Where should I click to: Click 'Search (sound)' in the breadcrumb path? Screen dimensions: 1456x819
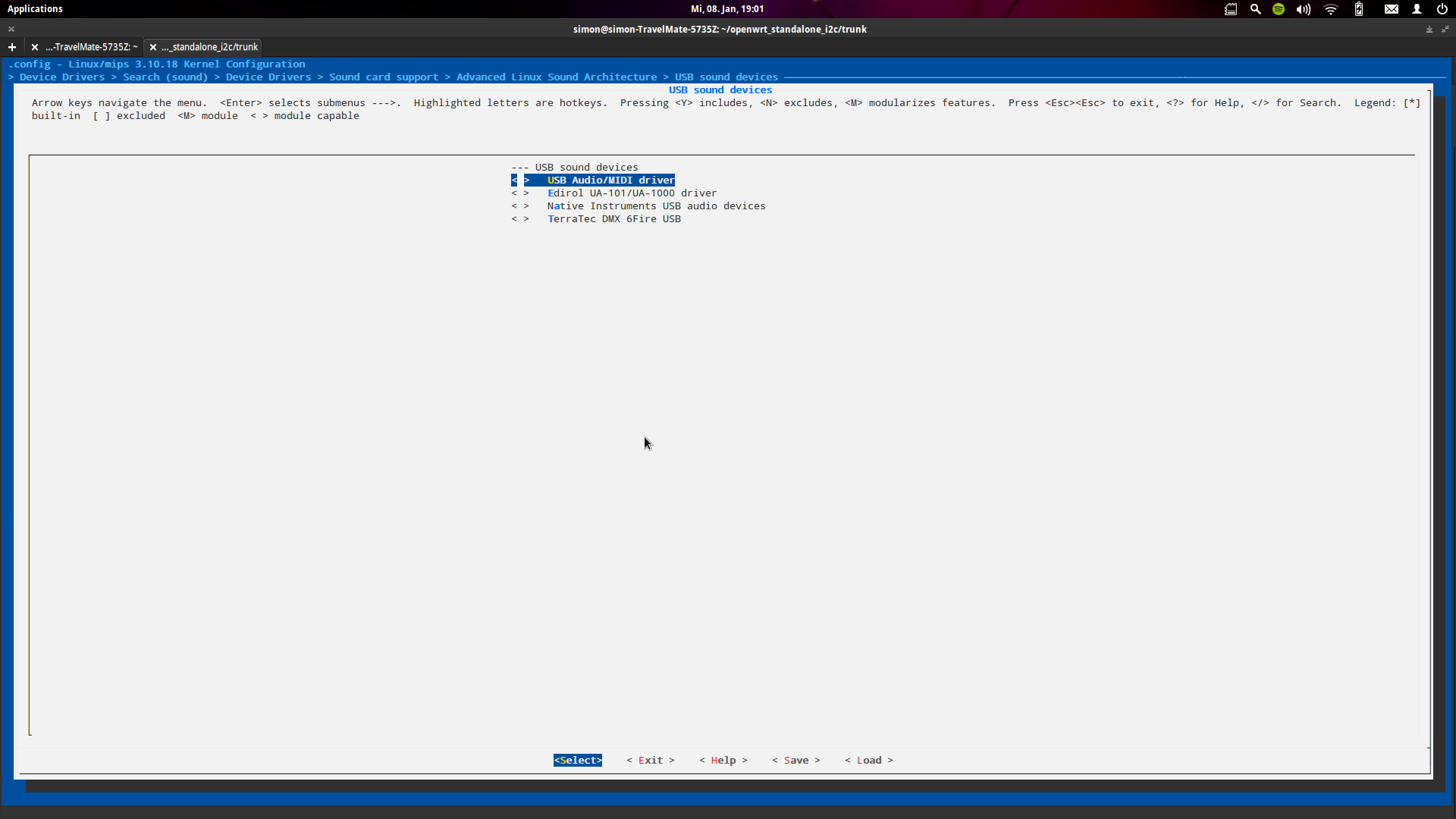click(165, 77)
